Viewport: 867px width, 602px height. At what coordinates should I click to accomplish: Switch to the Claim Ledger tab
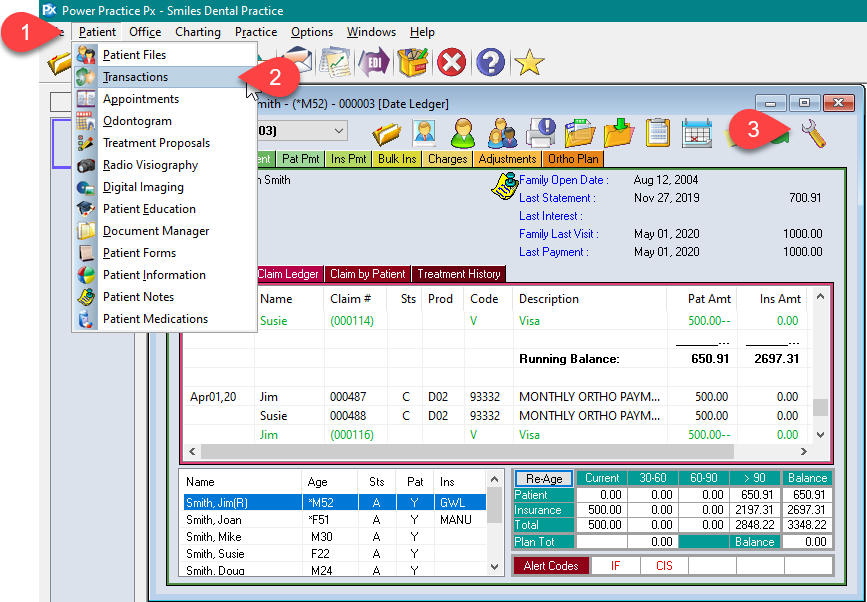click(x=288, y=274)
